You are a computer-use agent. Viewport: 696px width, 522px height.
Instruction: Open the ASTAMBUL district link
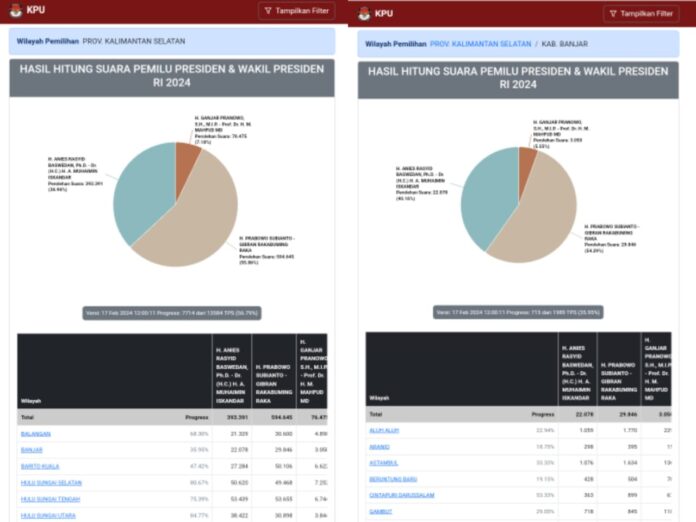point(382,462)
